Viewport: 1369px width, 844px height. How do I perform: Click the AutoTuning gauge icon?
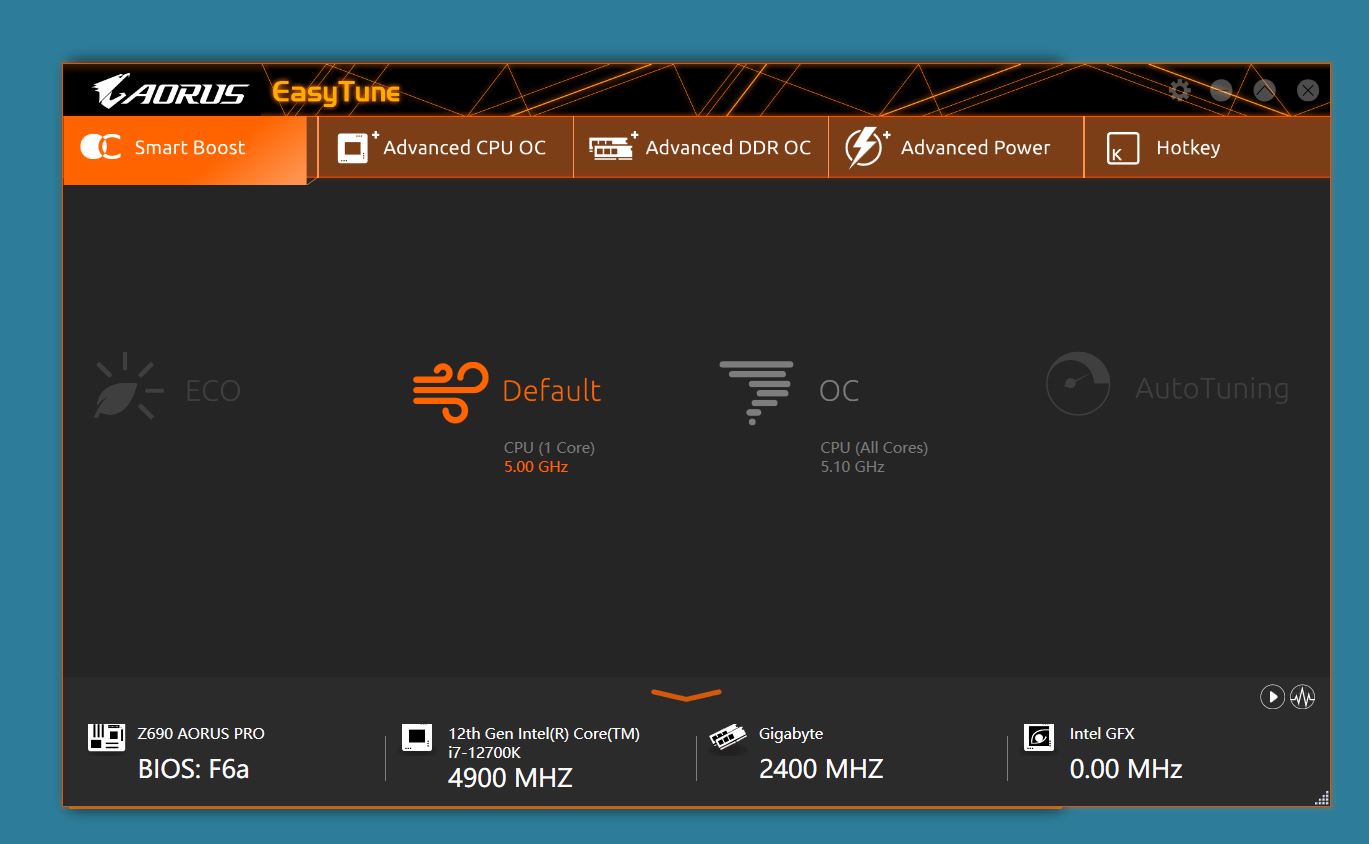(x=1078, y=383)
